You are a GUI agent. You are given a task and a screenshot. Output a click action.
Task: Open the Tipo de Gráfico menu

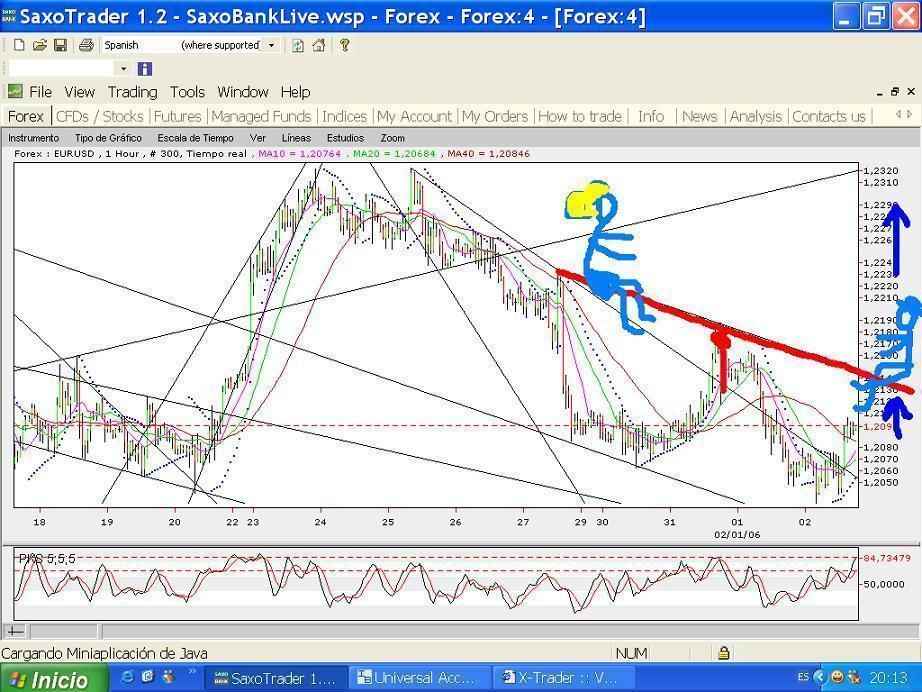(x=108, y=138)
